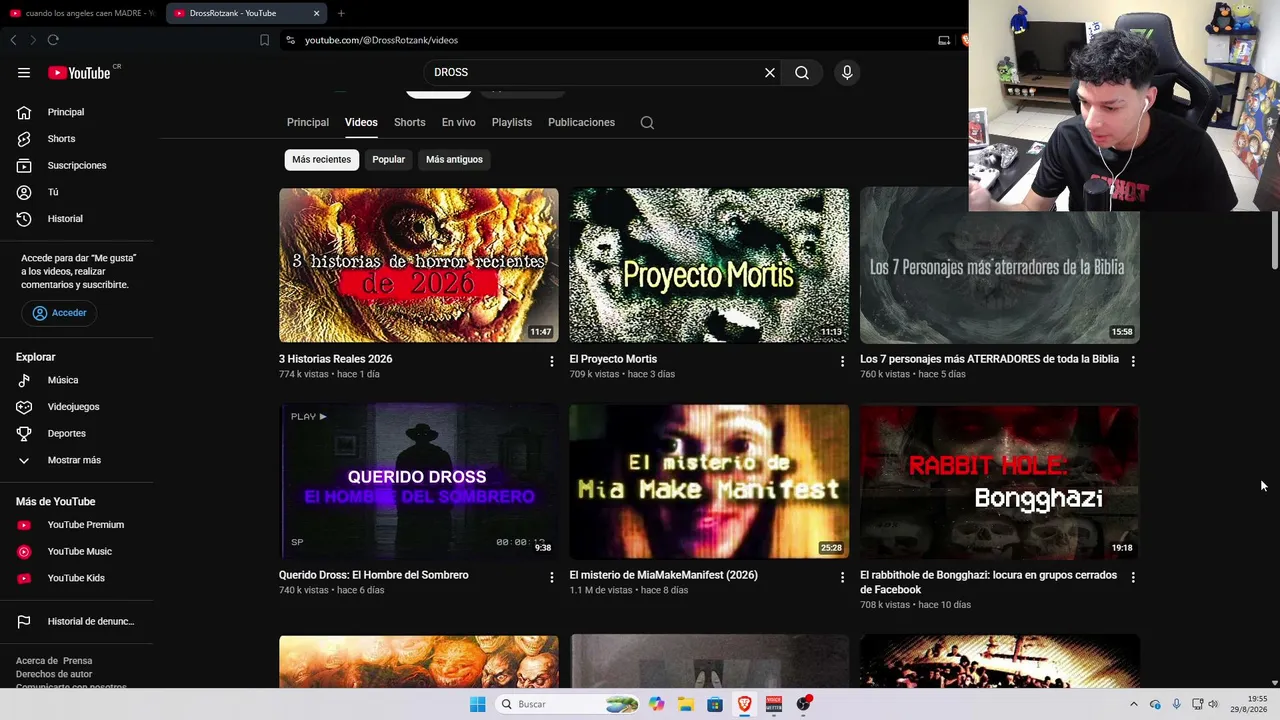Play the Mia Make Manifest thumbnail
The width and height of the screenshot is (1280, 720).
pyautogui.click(x=709, y=481)
